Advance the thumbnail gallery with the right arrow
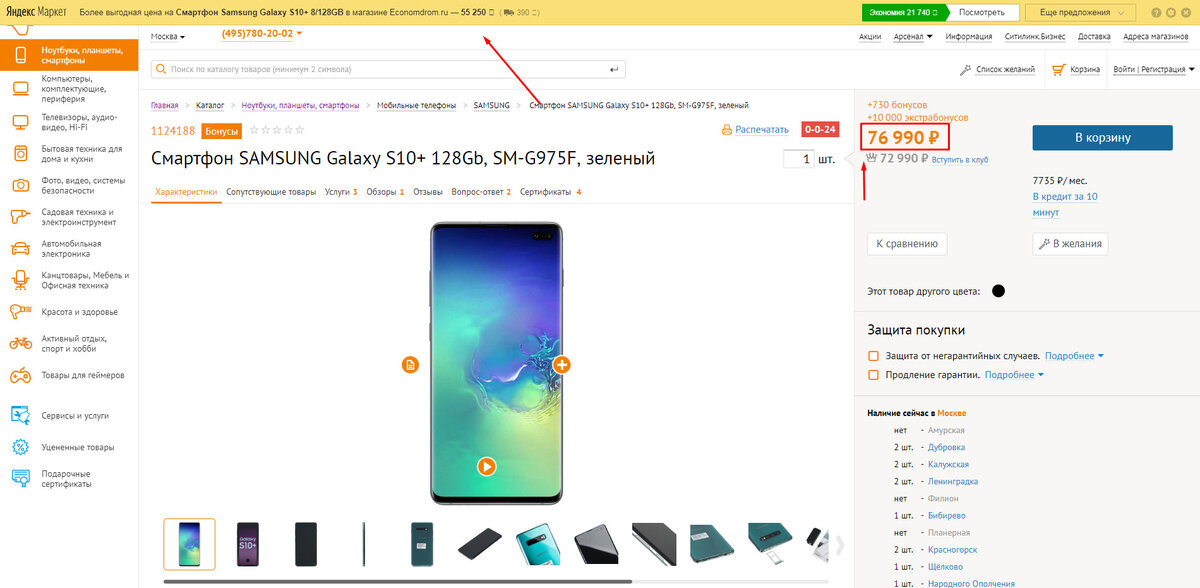 [840, 544]
